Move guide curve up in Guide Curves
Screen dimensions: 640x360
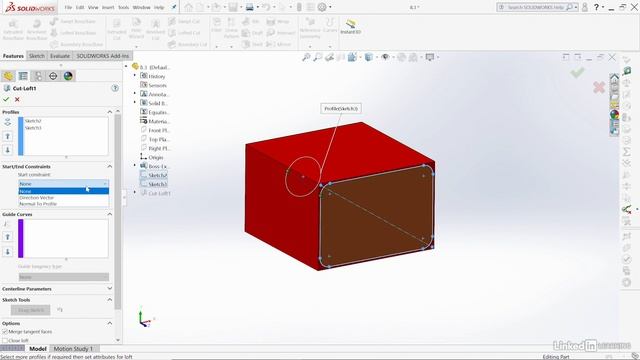pos(7,237)
